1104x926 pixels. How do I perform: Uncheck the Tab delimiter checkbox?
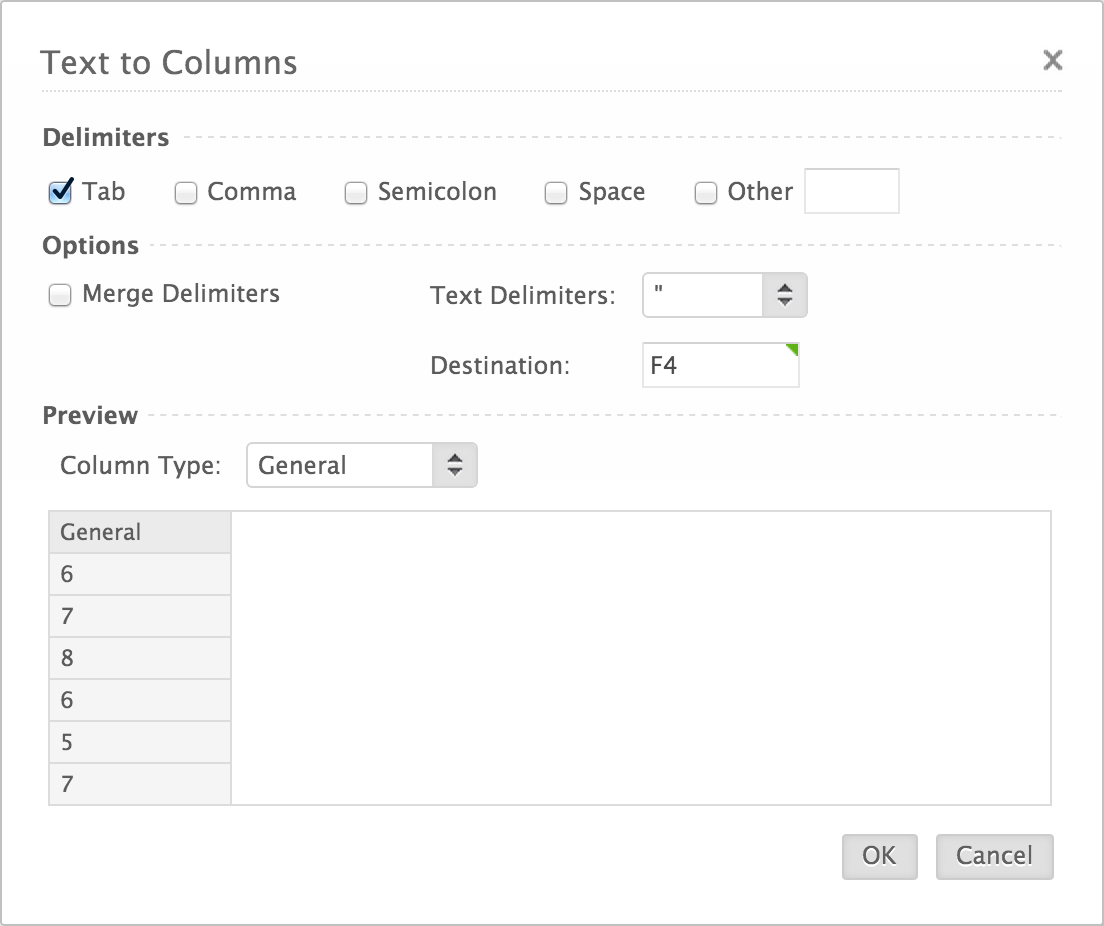[x=61, y=192]
